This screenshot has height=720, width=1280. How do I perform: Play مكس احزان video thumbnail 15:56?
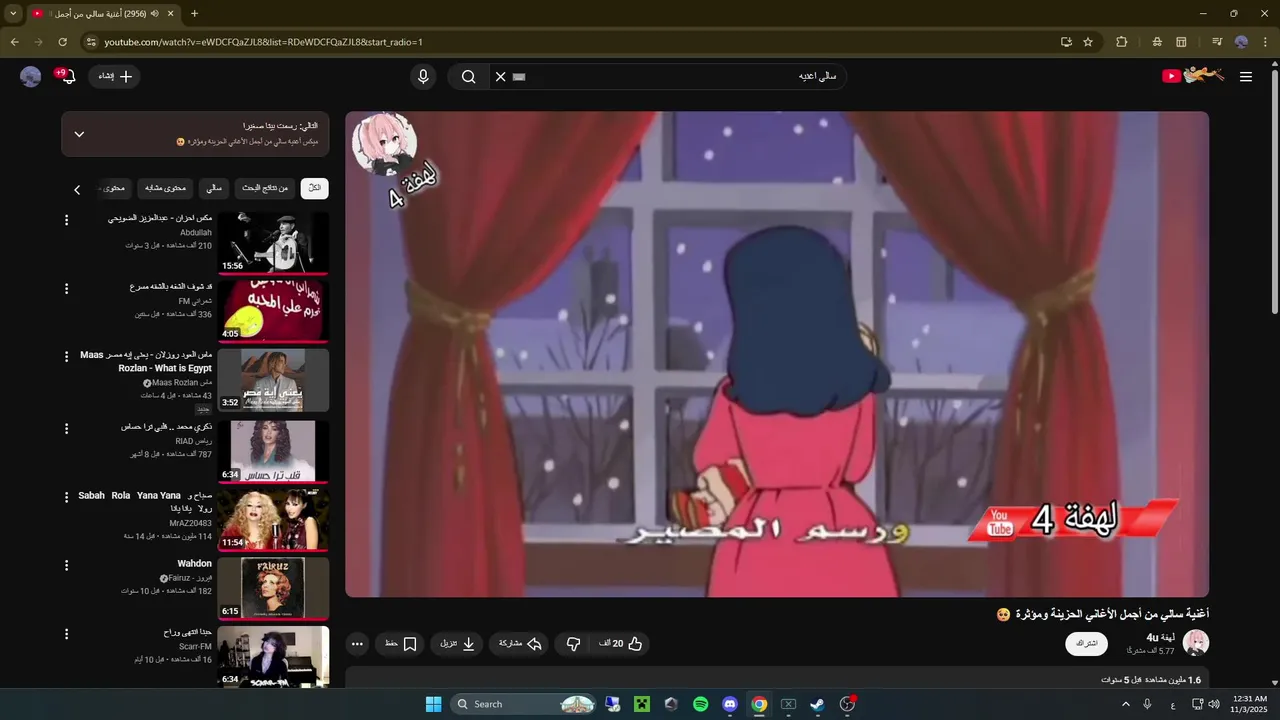(274, 241)
